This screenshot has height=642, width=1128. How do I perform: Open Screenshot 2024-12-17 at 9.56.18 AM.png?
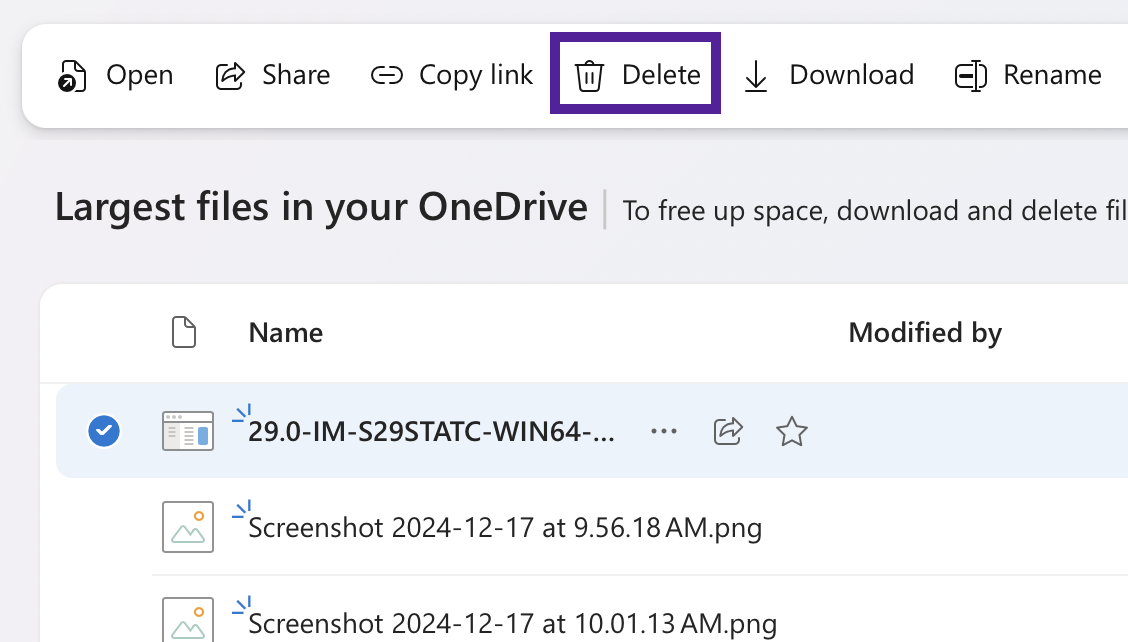click(504, 528)
